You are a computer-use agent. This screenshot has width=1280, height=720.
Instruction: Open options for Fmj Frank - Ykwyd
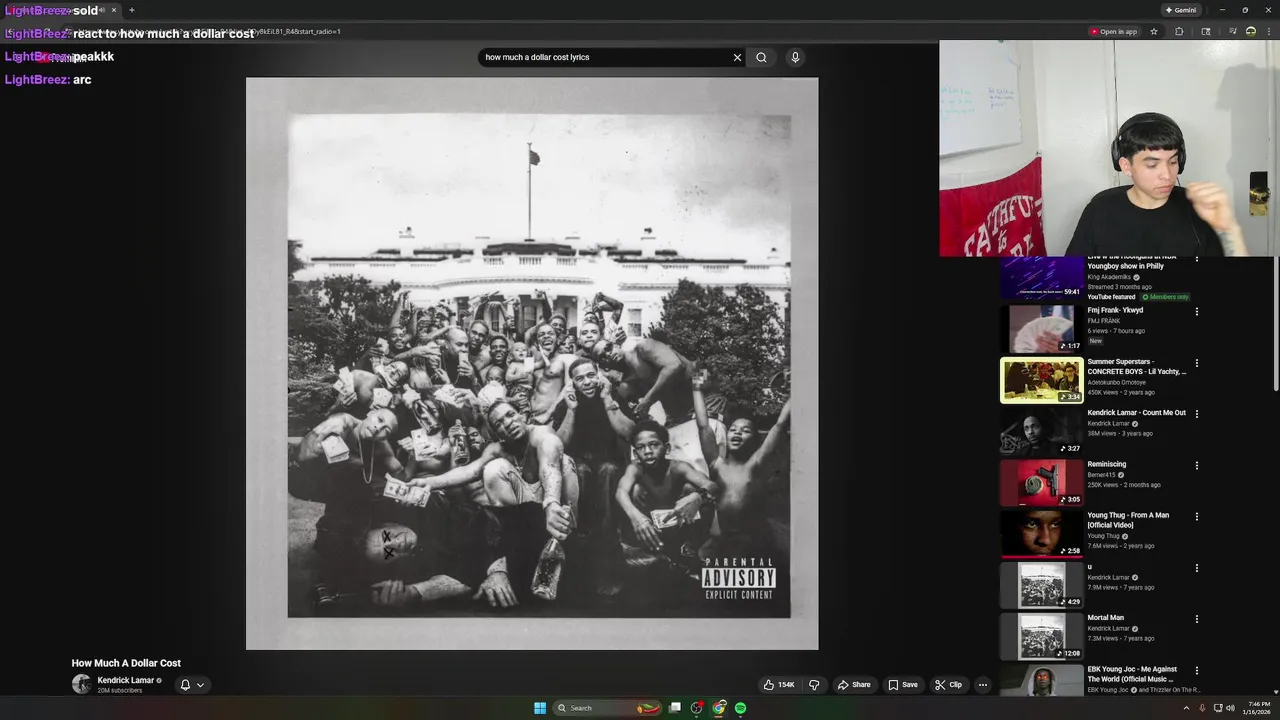click(1196, 312)
